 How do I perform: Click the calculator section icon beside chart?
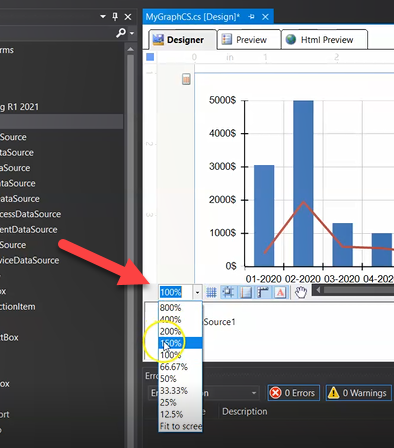pyautogui.click(x=186, y=79)
